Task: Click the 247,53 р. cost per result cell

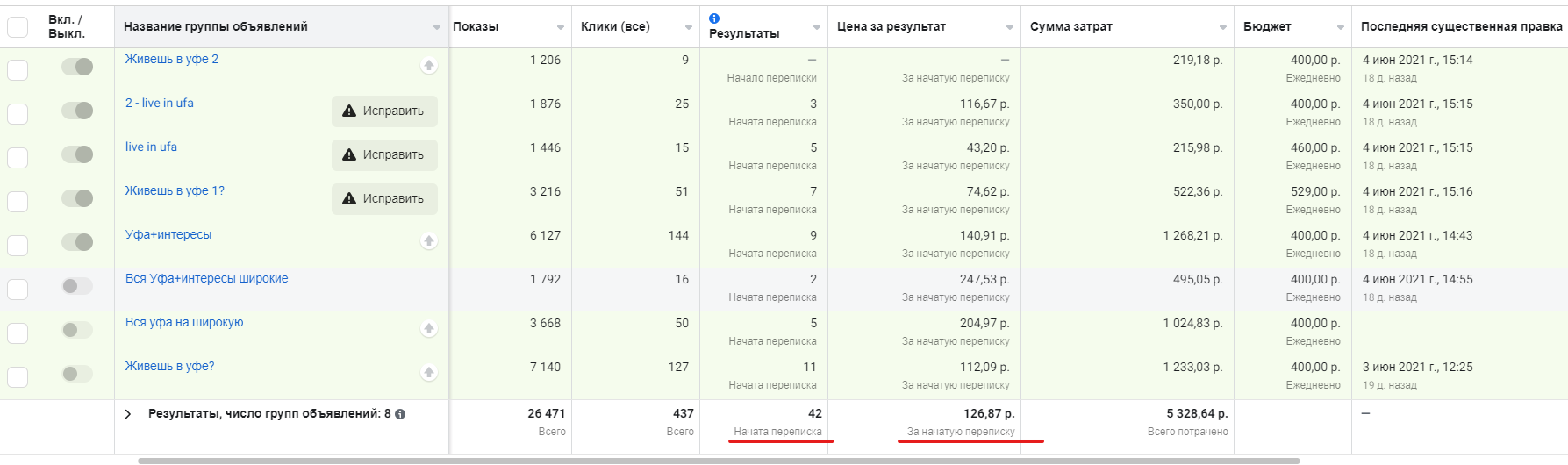Action: [x=984, y=280]
